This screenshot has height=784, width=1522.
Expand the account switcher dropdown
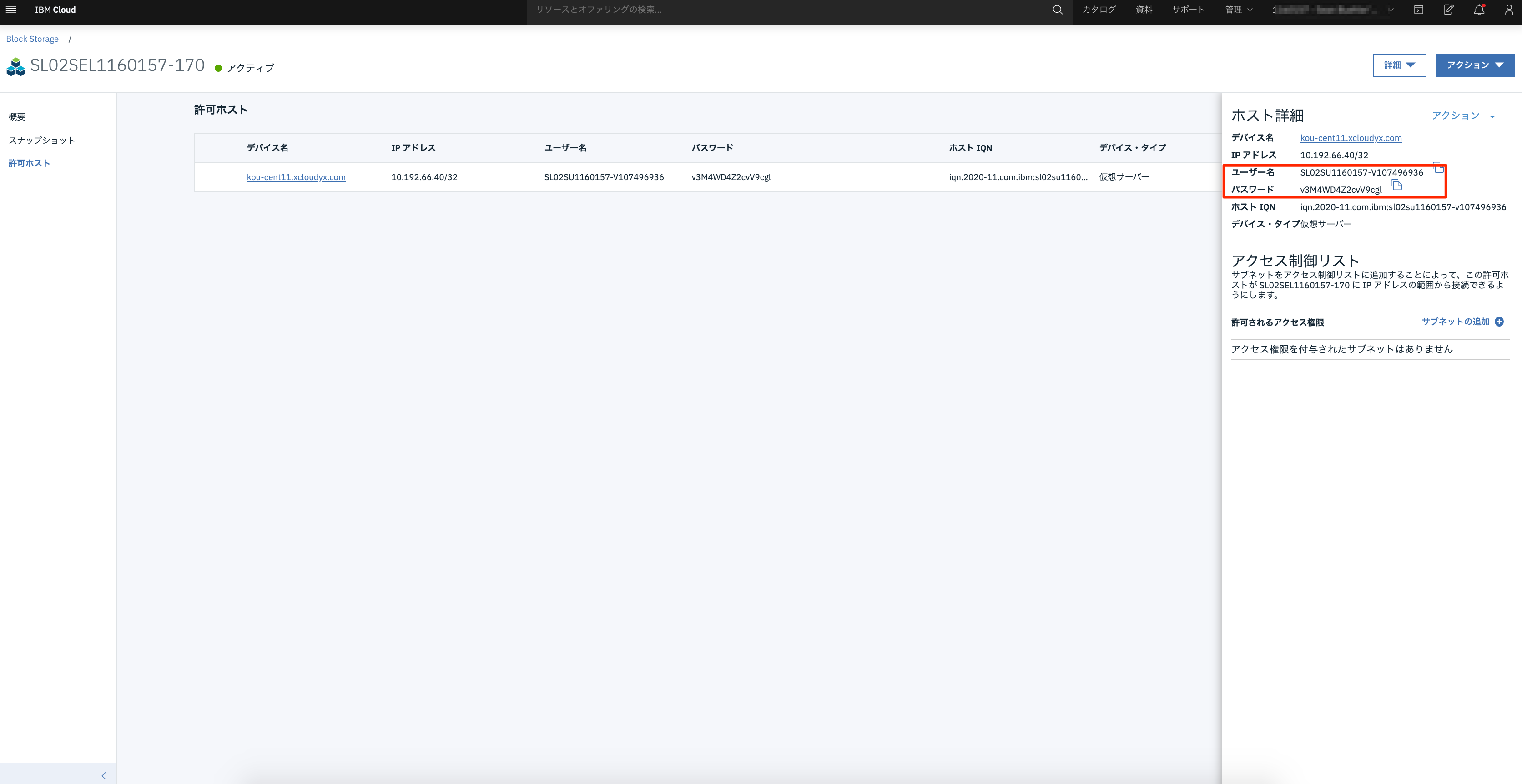(1333, 10)
